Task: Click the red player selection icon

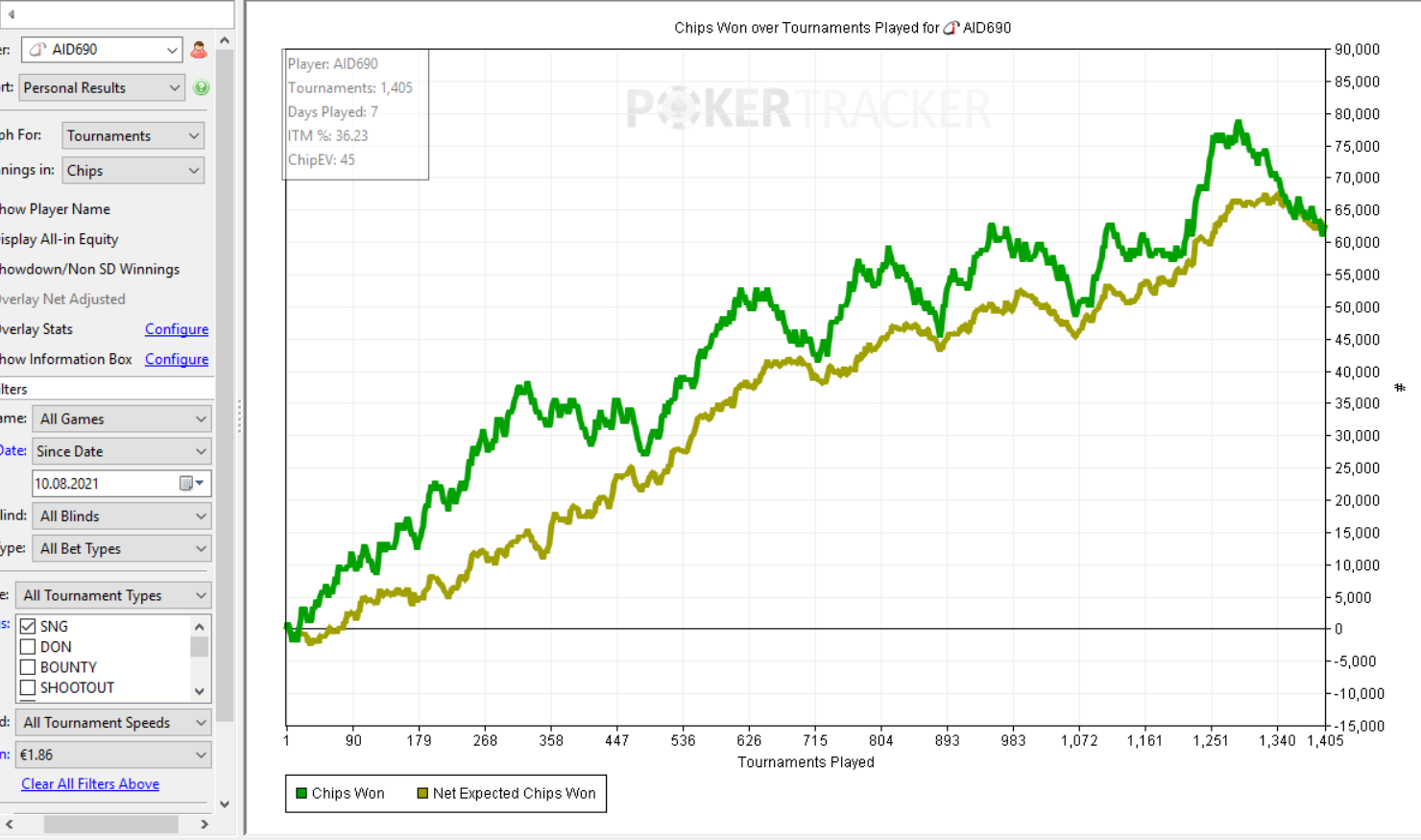Action: [199, 50]
